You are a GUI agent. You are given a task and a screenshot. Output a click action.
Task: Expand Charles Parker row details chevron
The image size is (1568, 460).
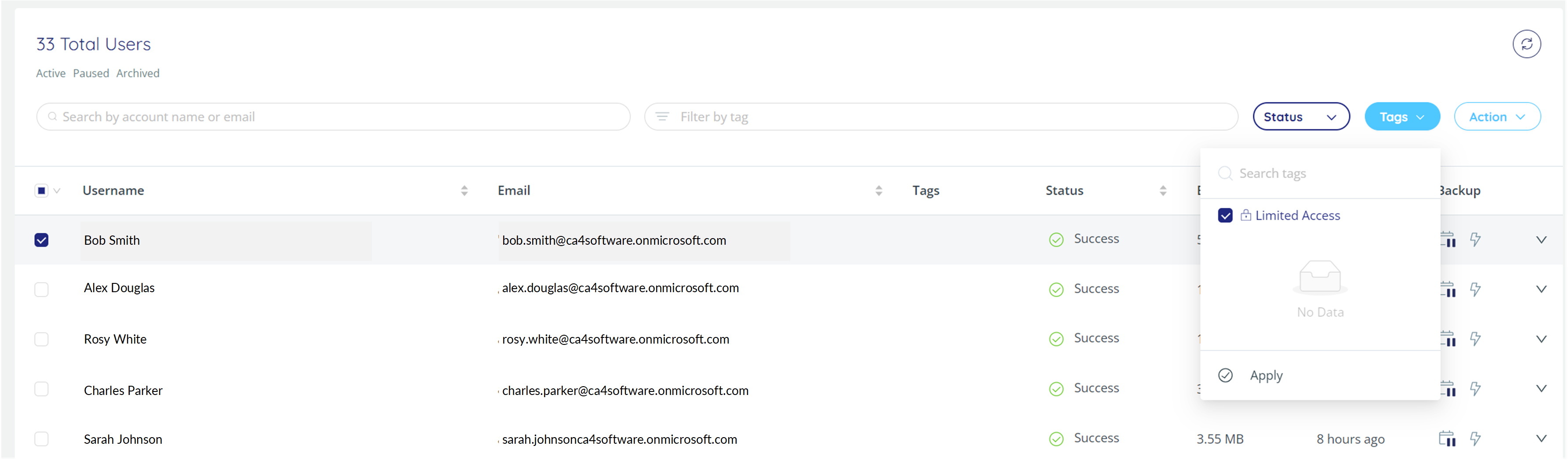pyautogui.click(x=1541, y=388)
